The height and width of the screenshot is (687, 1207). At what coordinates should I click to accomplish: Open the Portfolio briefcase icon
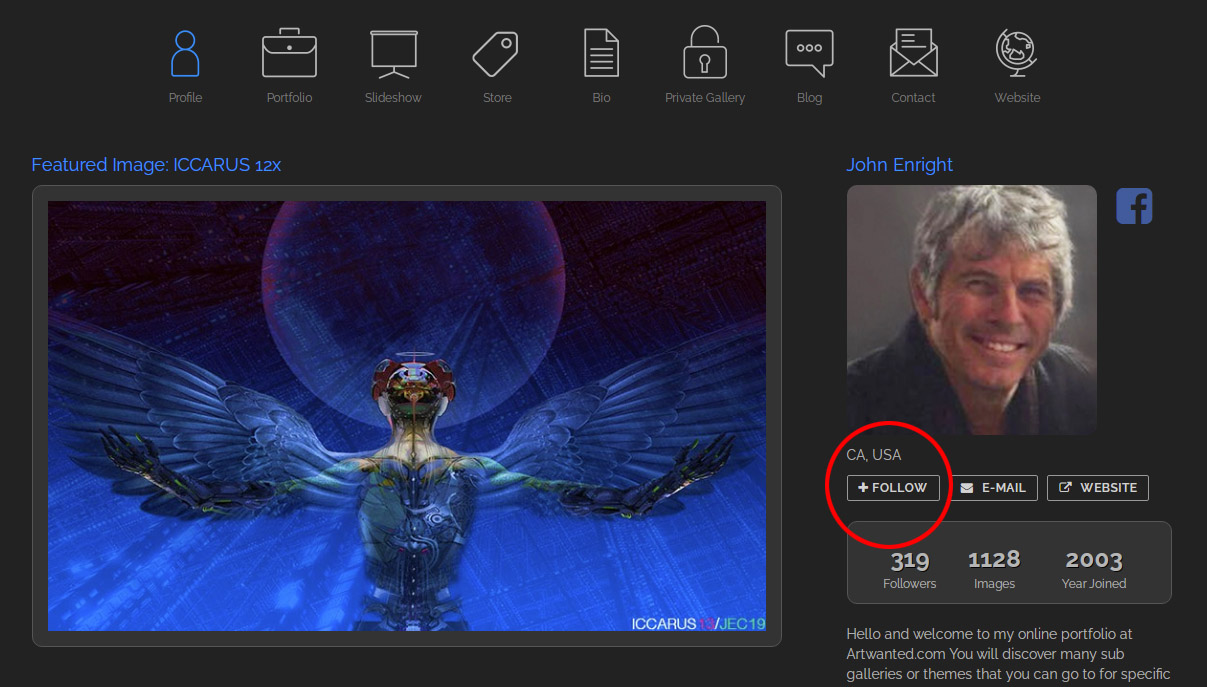(289, 54)
